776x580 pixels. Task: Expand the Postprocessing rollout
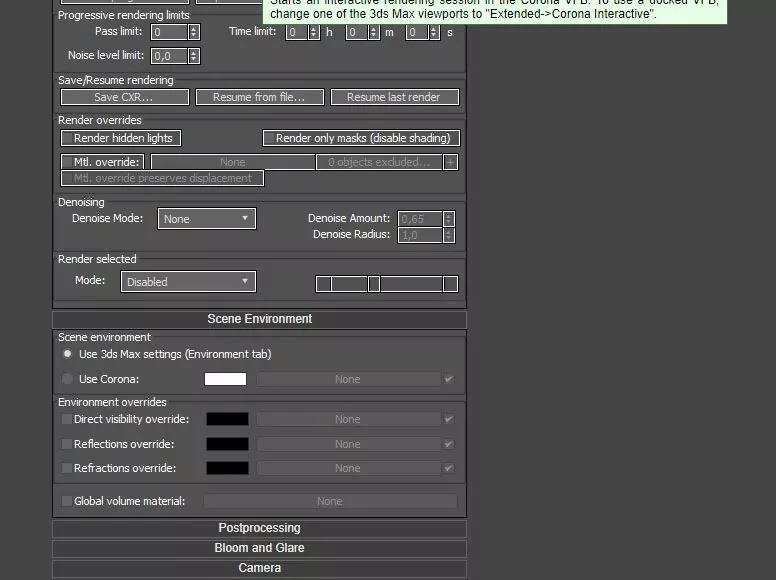pos(259,528)
